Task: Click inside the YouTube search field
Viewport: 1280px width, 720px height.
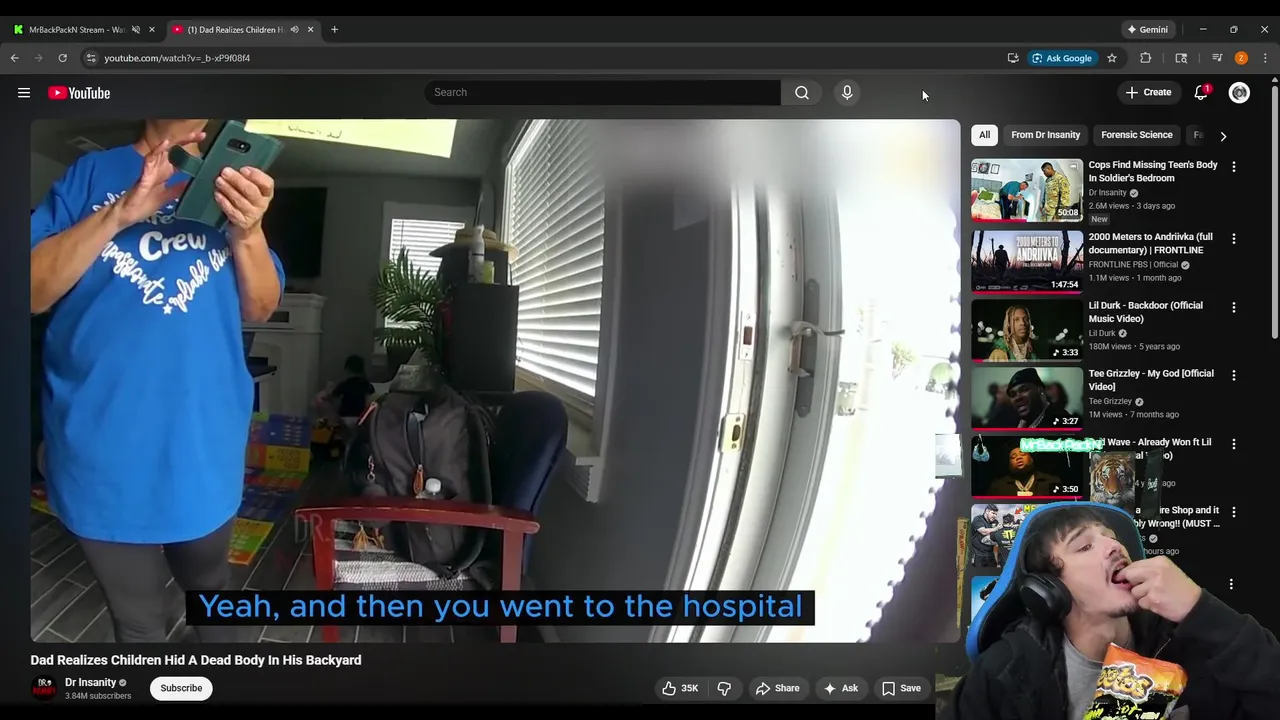Action: (602, 93)
